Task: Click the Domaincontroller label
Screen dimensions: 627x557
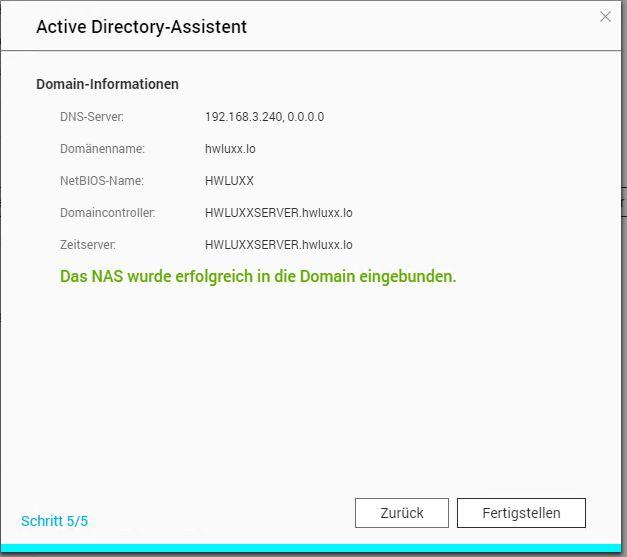Action: click(108, 213)
